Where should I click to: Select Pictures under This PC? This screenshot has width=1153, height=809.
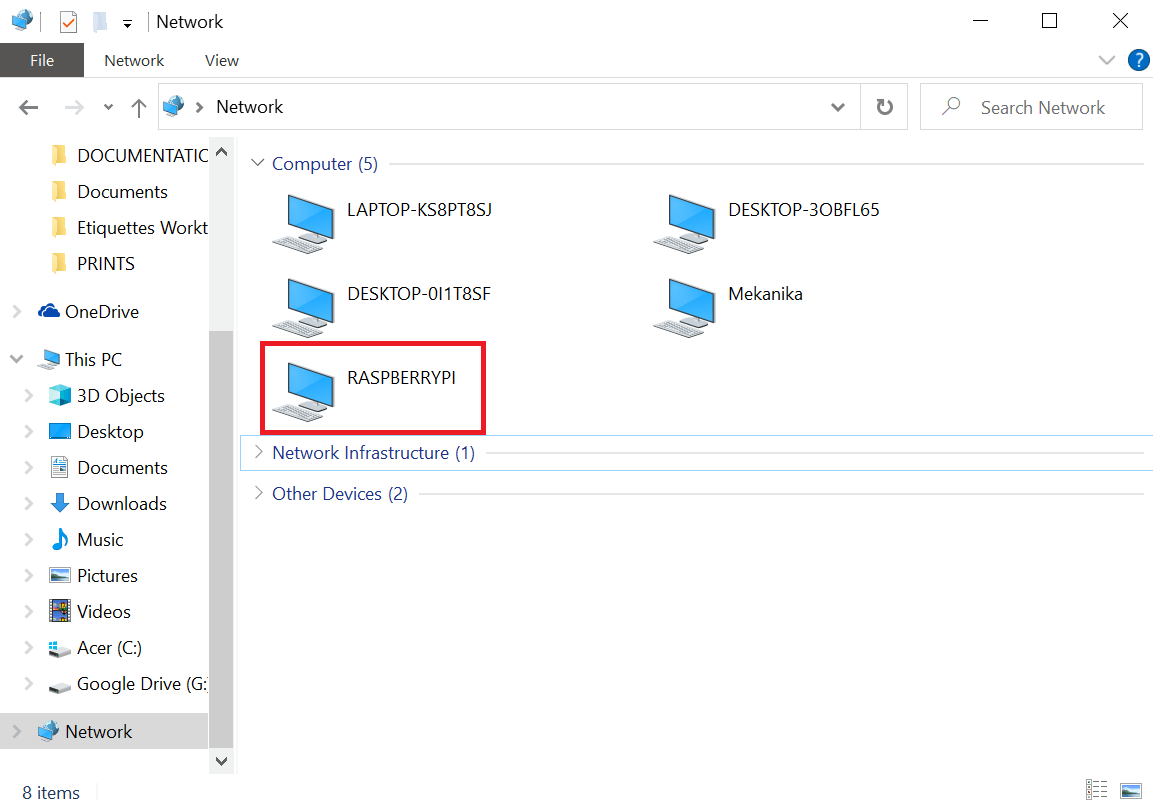93,576
